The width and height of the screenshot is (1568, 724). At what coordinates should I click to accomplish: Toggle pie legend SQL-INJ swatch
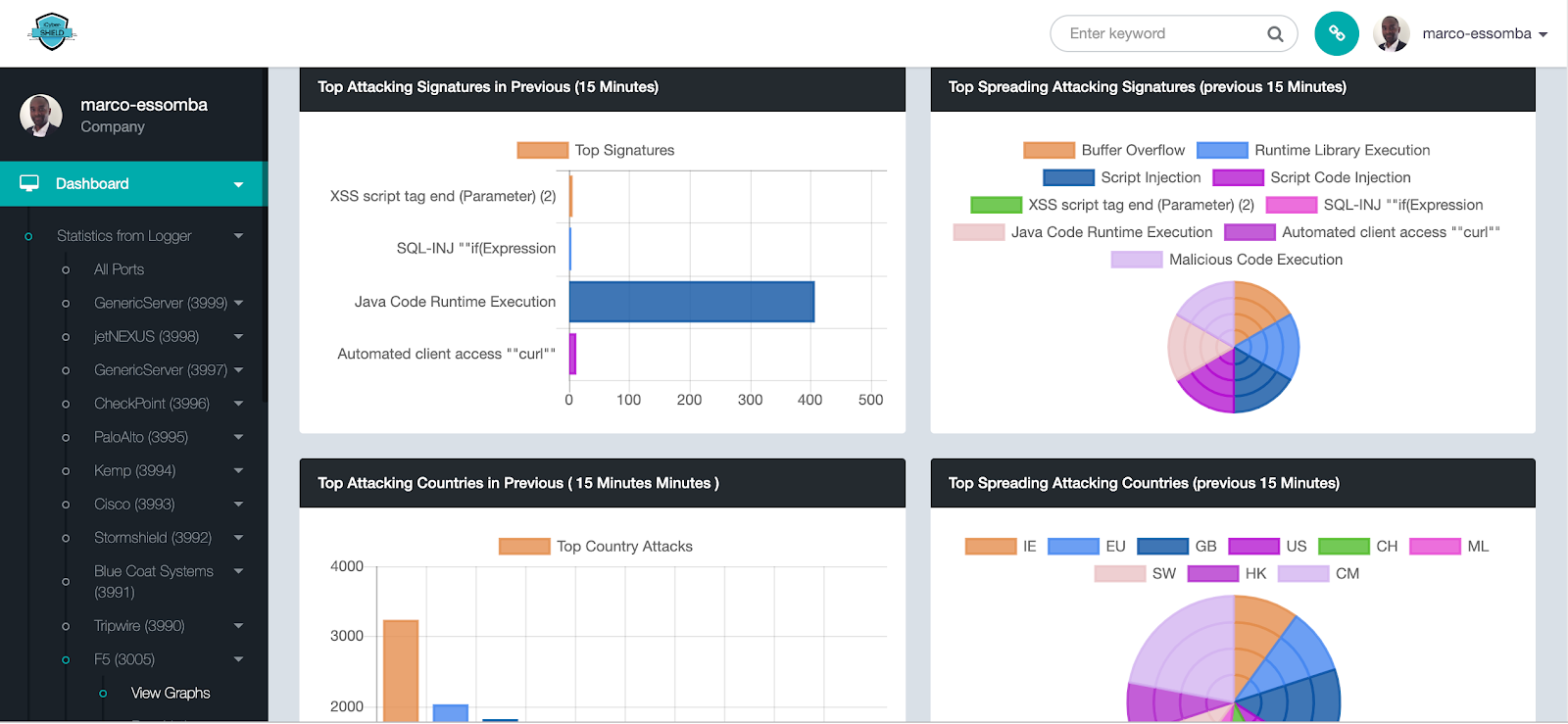coord(1292,205)
